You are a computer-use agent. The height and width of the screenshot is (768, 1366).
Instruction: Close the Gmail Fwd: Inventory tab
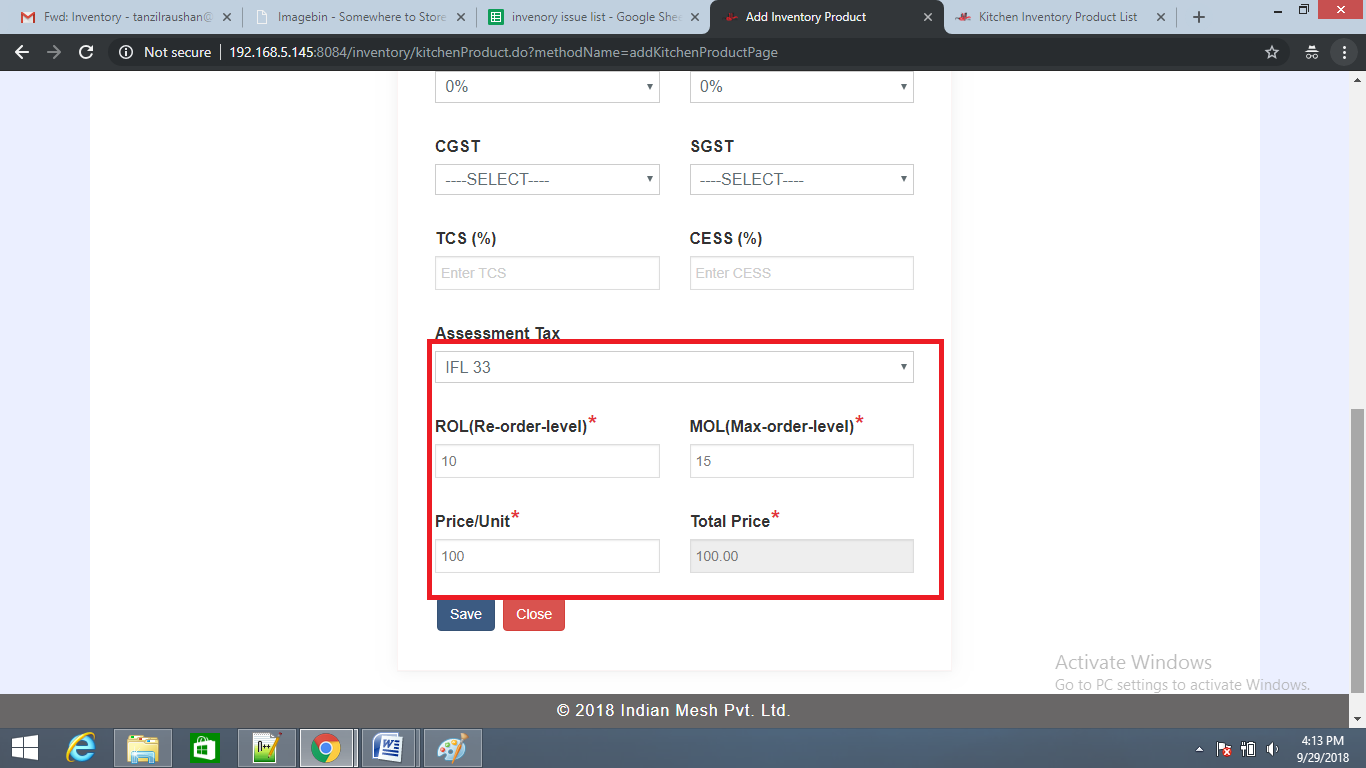coord(226,17)
